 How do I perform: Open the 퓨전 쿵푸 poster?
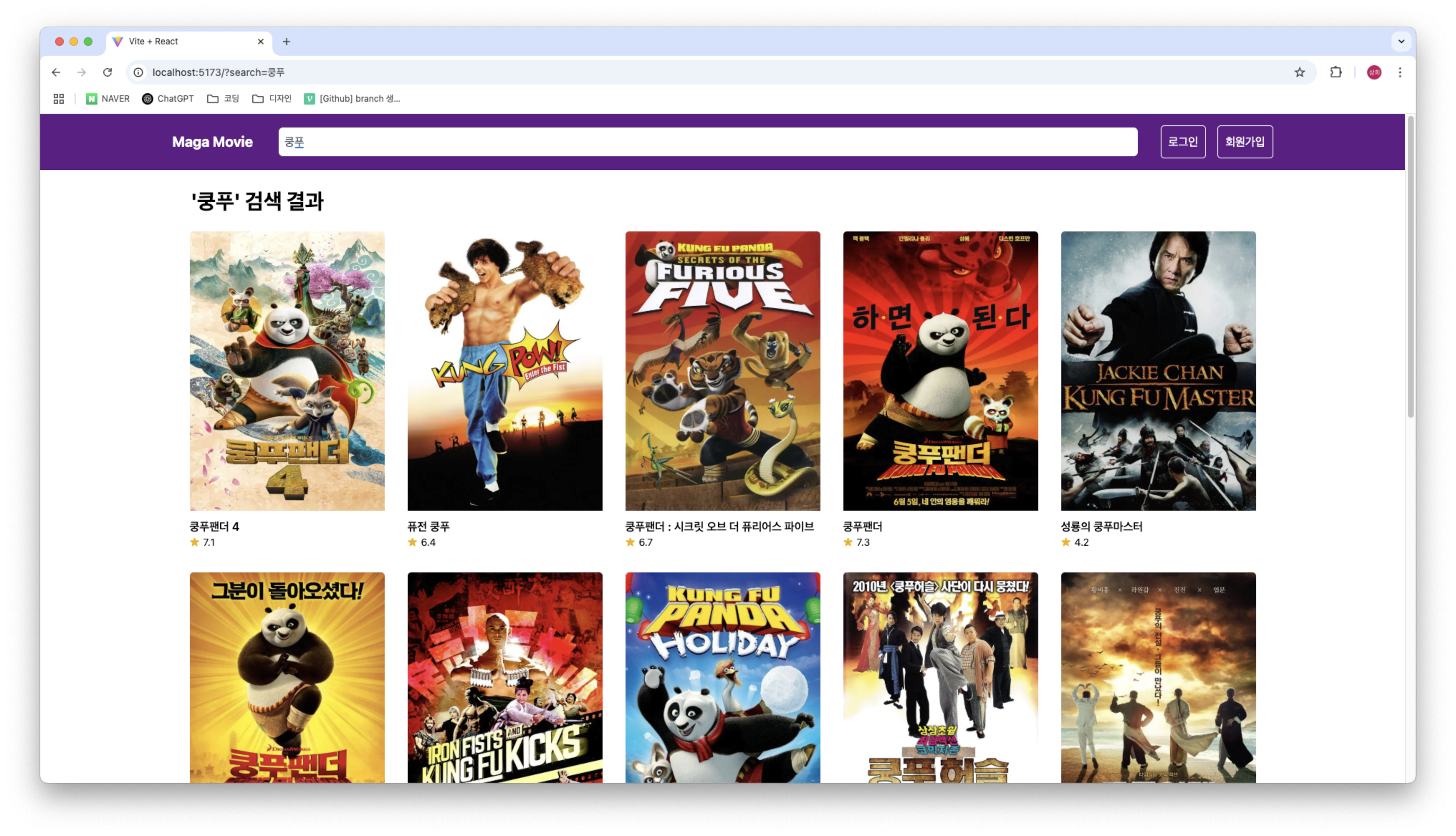505,371
